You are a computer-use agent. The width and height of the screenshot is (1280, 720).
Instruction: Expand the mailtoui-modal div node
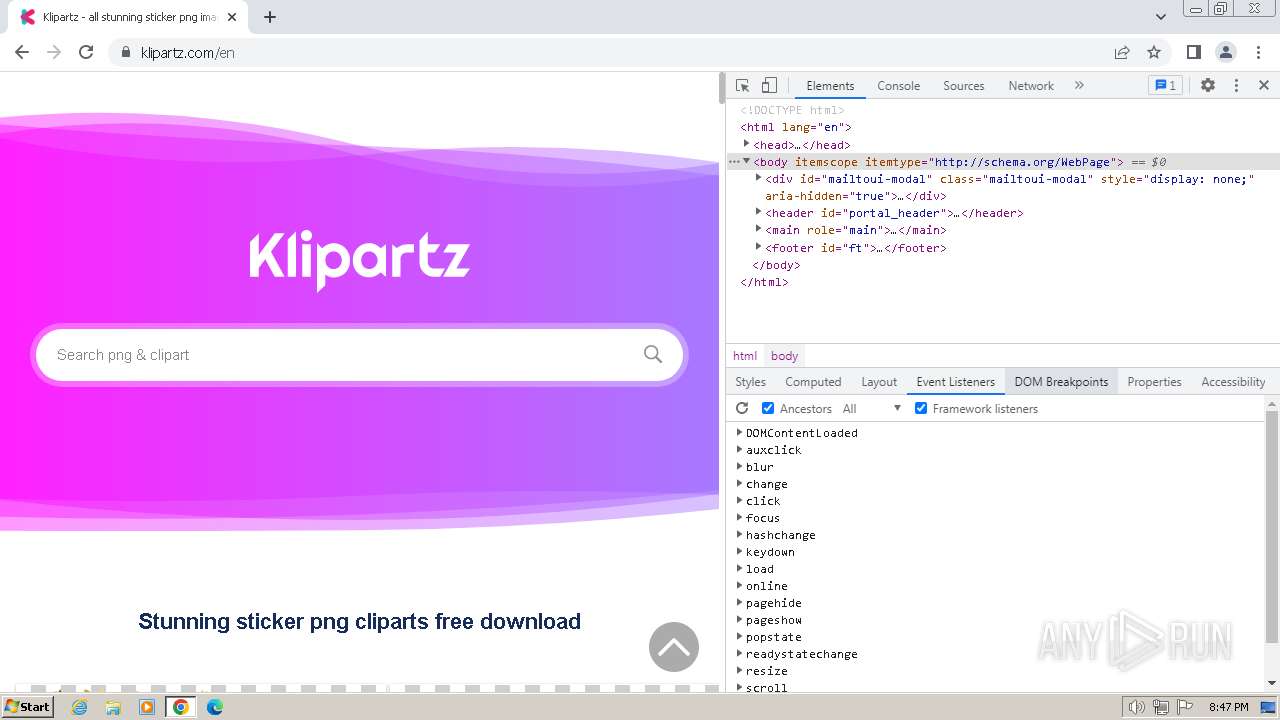[x=759, y=178]
